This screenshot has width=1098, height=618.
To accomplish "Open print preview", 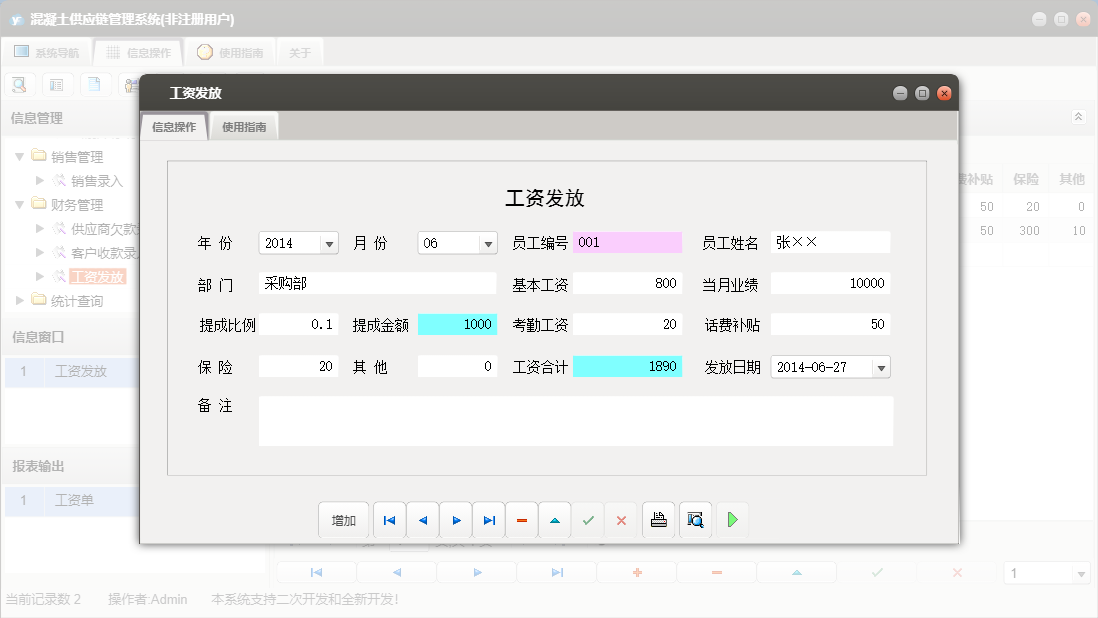I will click(x=695, y=519).
